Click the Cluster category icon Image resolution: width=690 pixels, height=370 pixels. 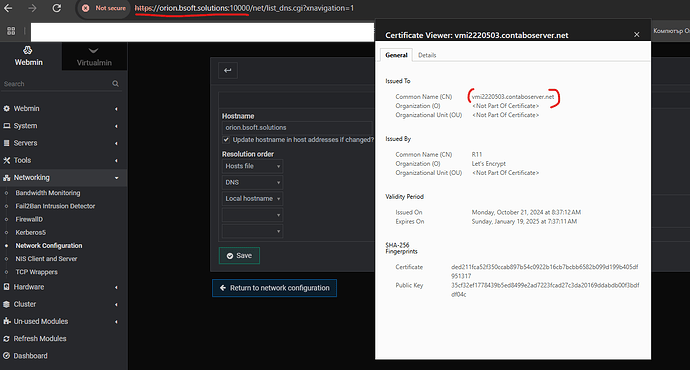pos(7,304)
